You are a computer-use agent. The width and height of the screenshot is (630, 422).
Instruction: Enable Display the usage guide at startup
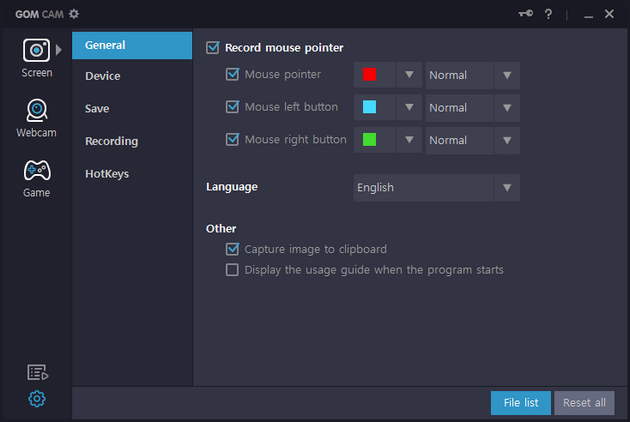[233, 270]
